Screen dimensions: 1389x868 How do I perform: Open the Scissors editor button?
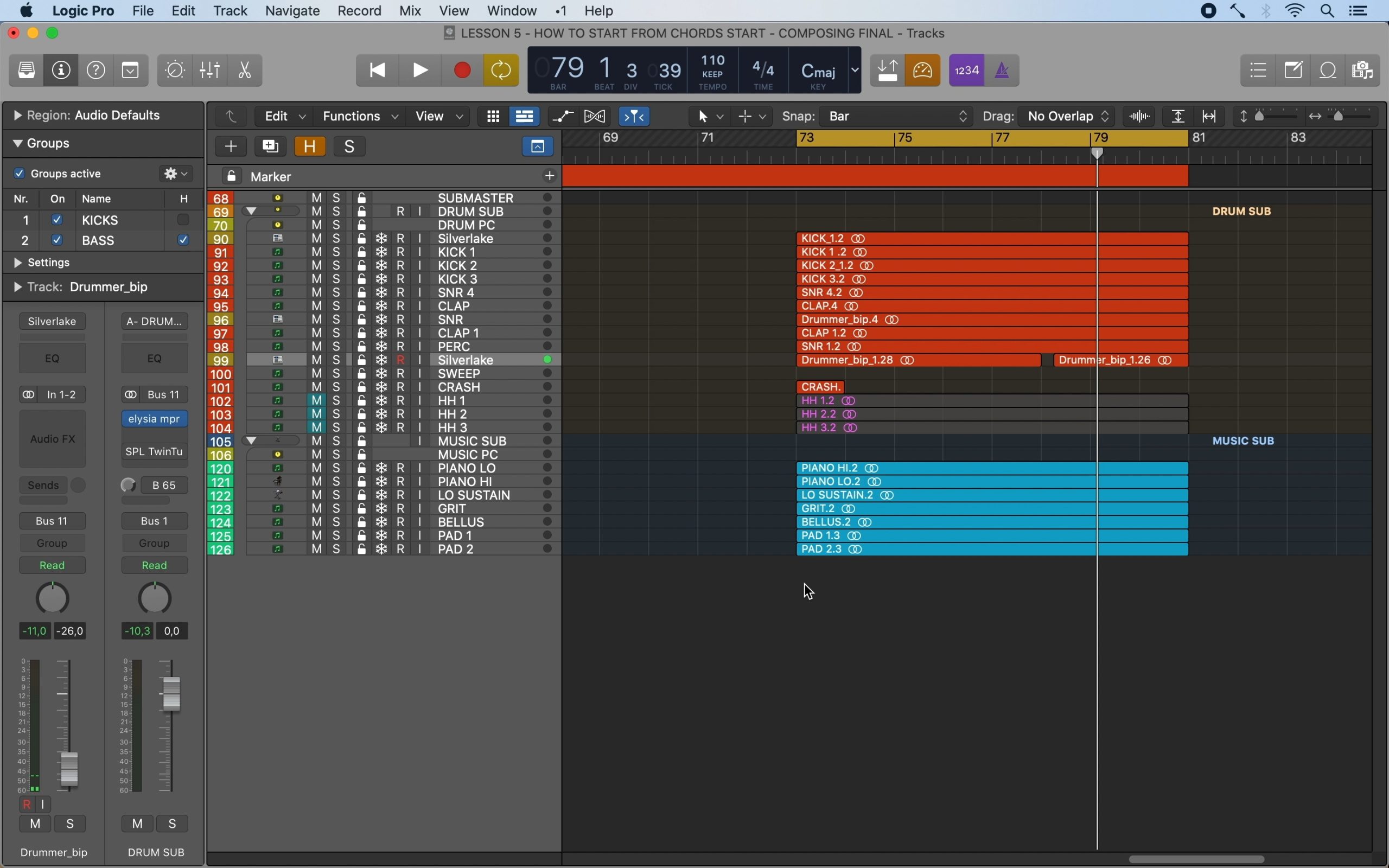[245, 70]
